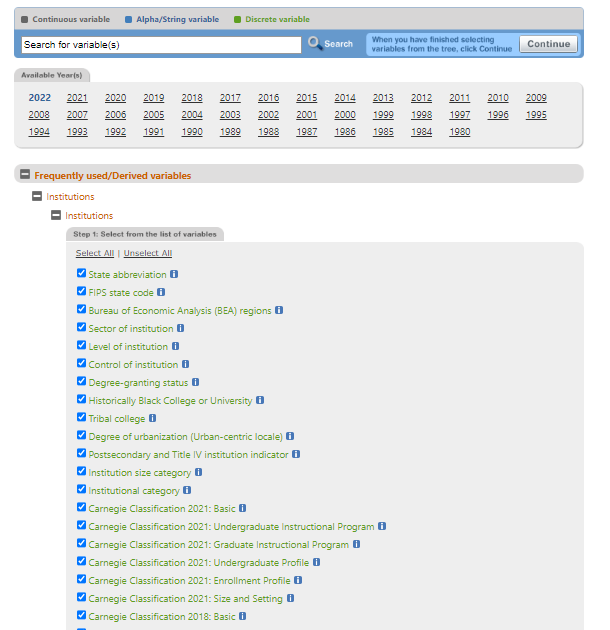Click the magnifier Search icon
Viewport: 610px width, 630px height.
pos(314,44)
